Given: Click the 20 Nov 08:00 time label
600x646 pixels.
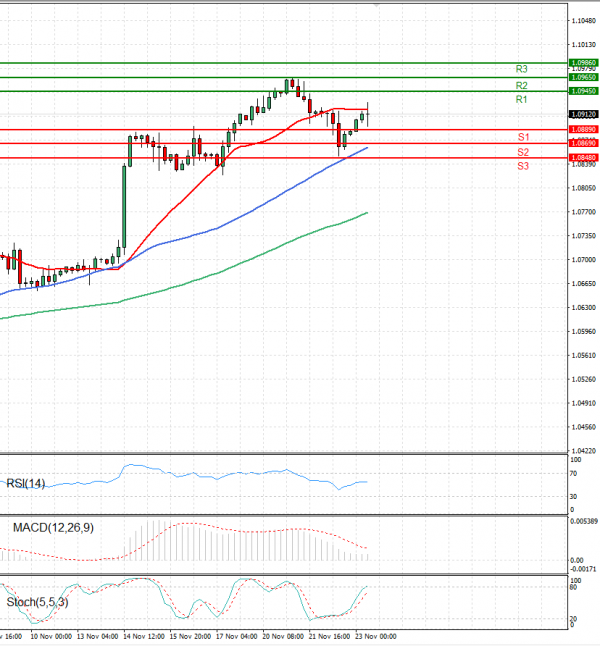Looking at the screenshot, I should [x=283, y=637].
